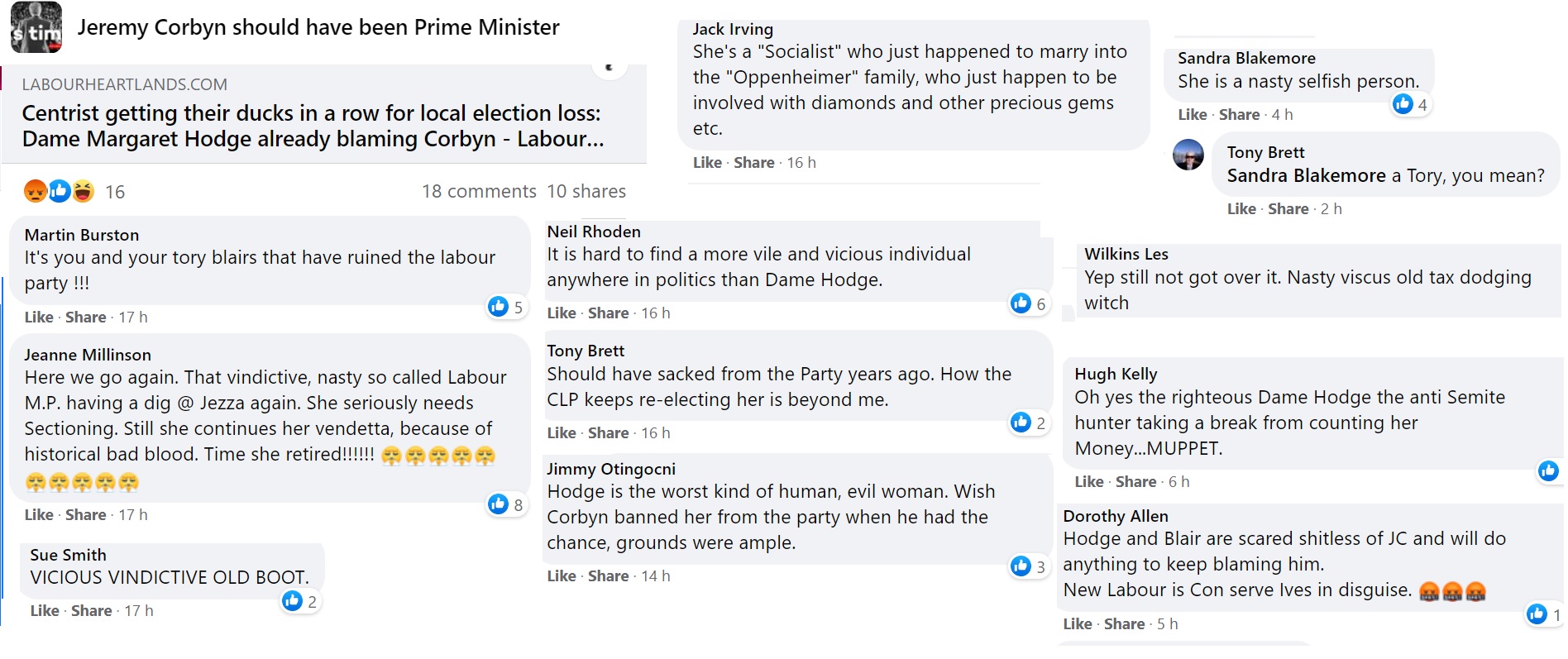The image size is (1568, 659).
Task: Click the Sandra Blakemore mention in Tony Brett's reply
Action: pos(1306,176)
